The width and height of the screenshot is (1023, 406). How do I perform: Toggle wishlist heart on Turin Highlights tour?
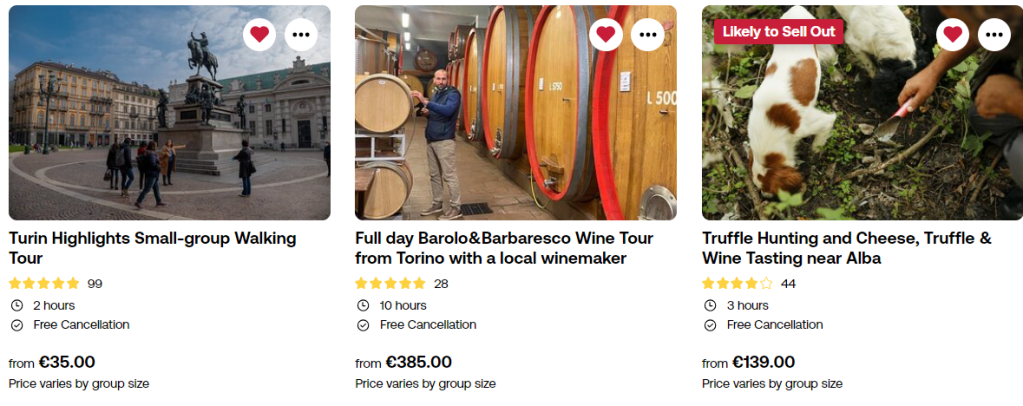[x=260, y=35]
